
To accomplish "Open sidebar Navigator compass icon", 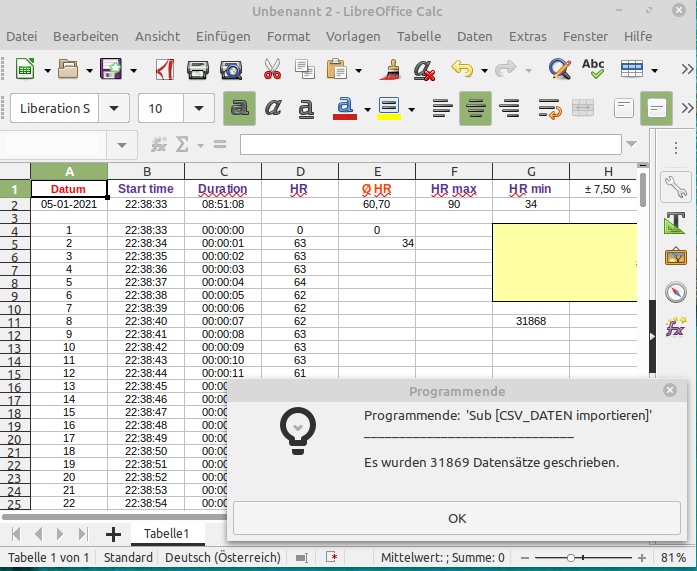I will click(x=676, y=292).
